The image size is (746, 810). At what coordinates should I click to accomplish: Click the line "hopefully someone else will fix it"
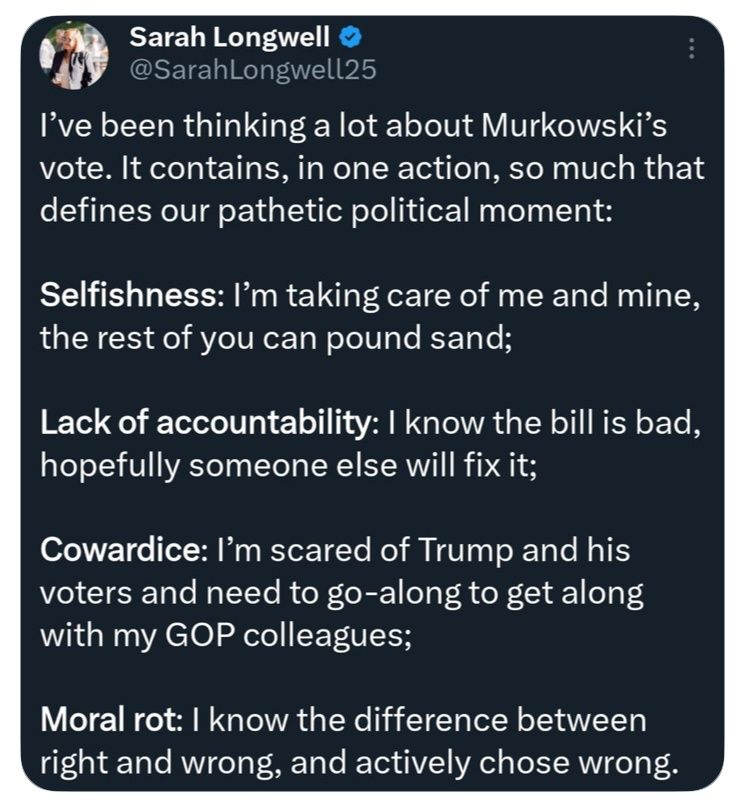tap(288, 465)
